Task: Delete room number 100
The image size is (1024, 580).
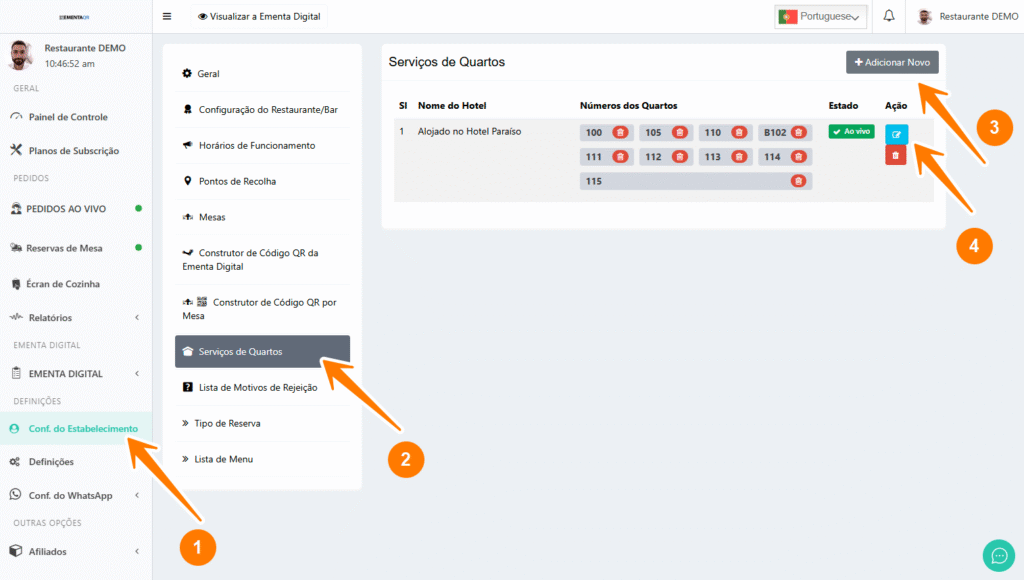Action: tap(620, 133)
